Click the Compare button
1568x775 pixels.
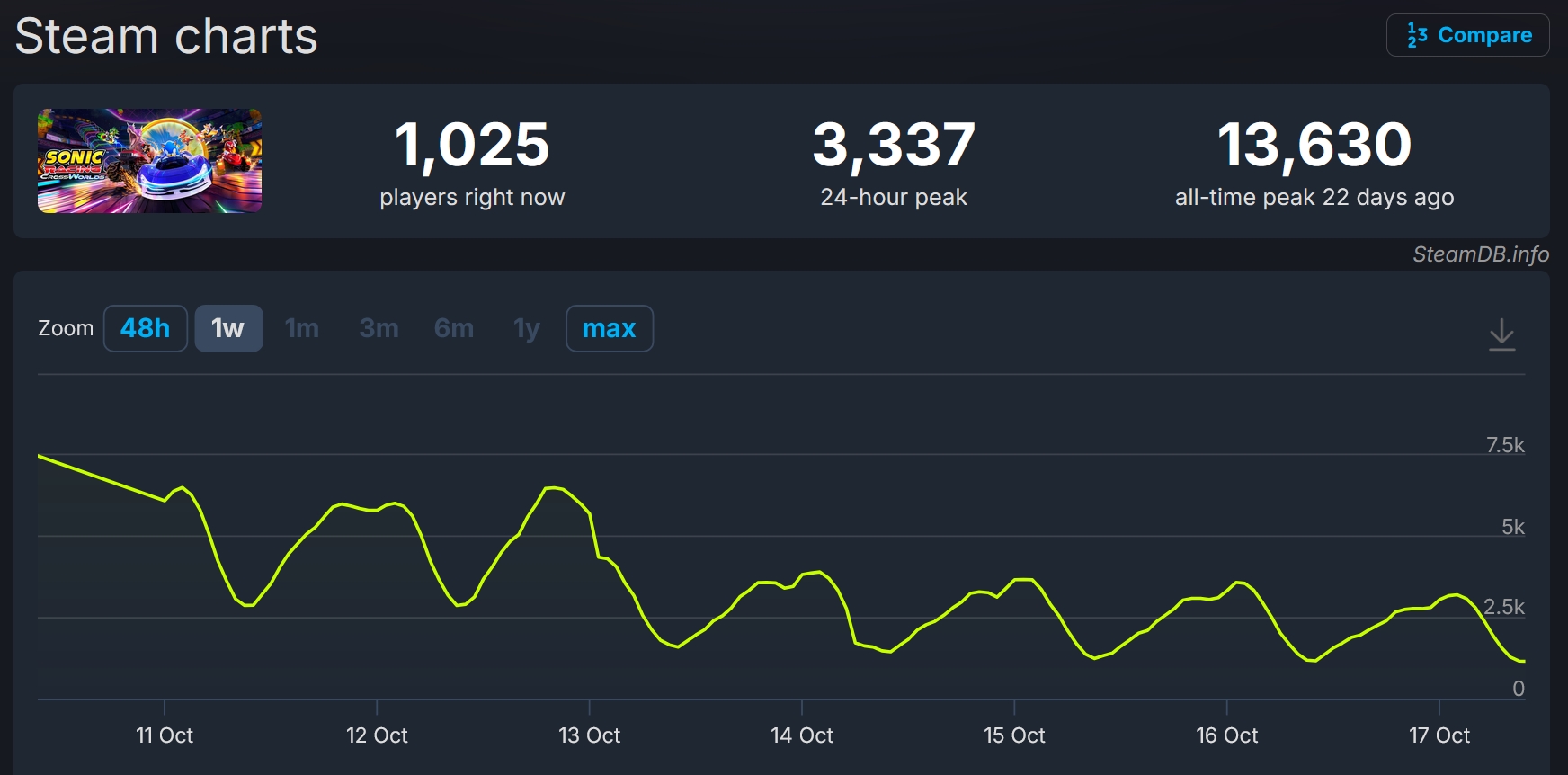point(1467,35)
